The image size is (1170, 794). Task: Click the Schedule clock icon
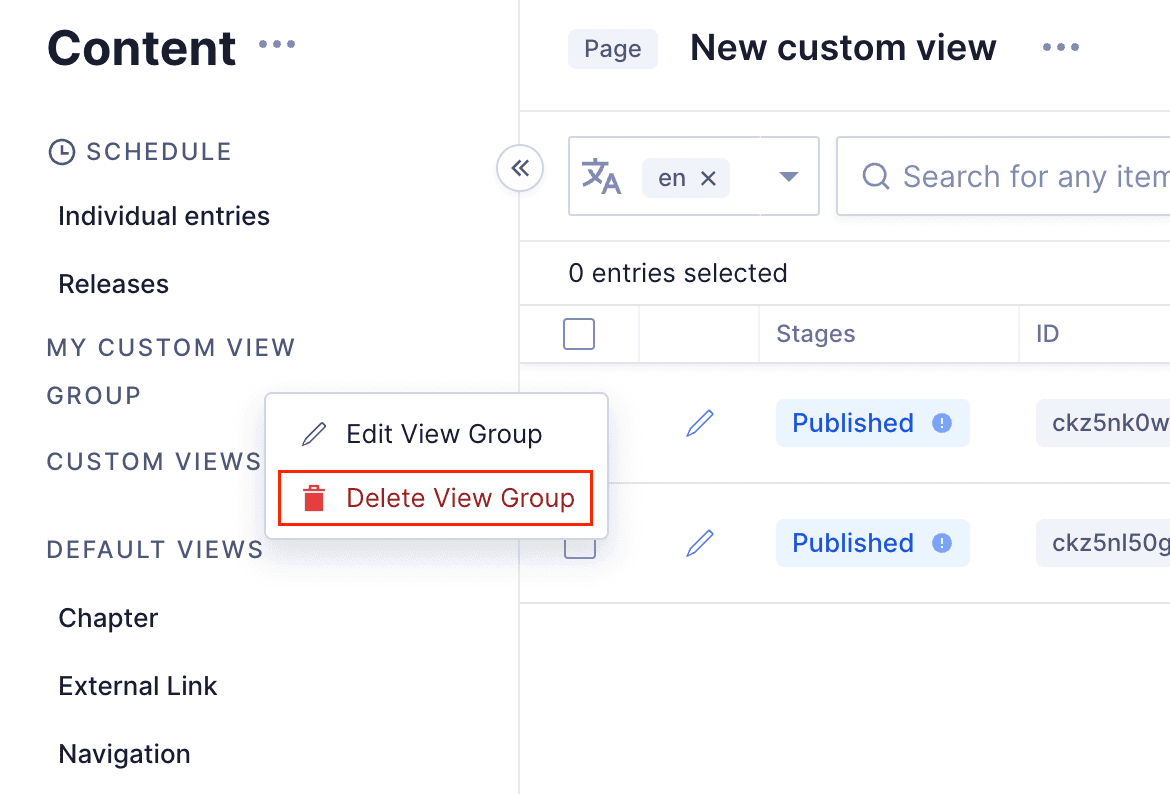[x=60, y=150]
